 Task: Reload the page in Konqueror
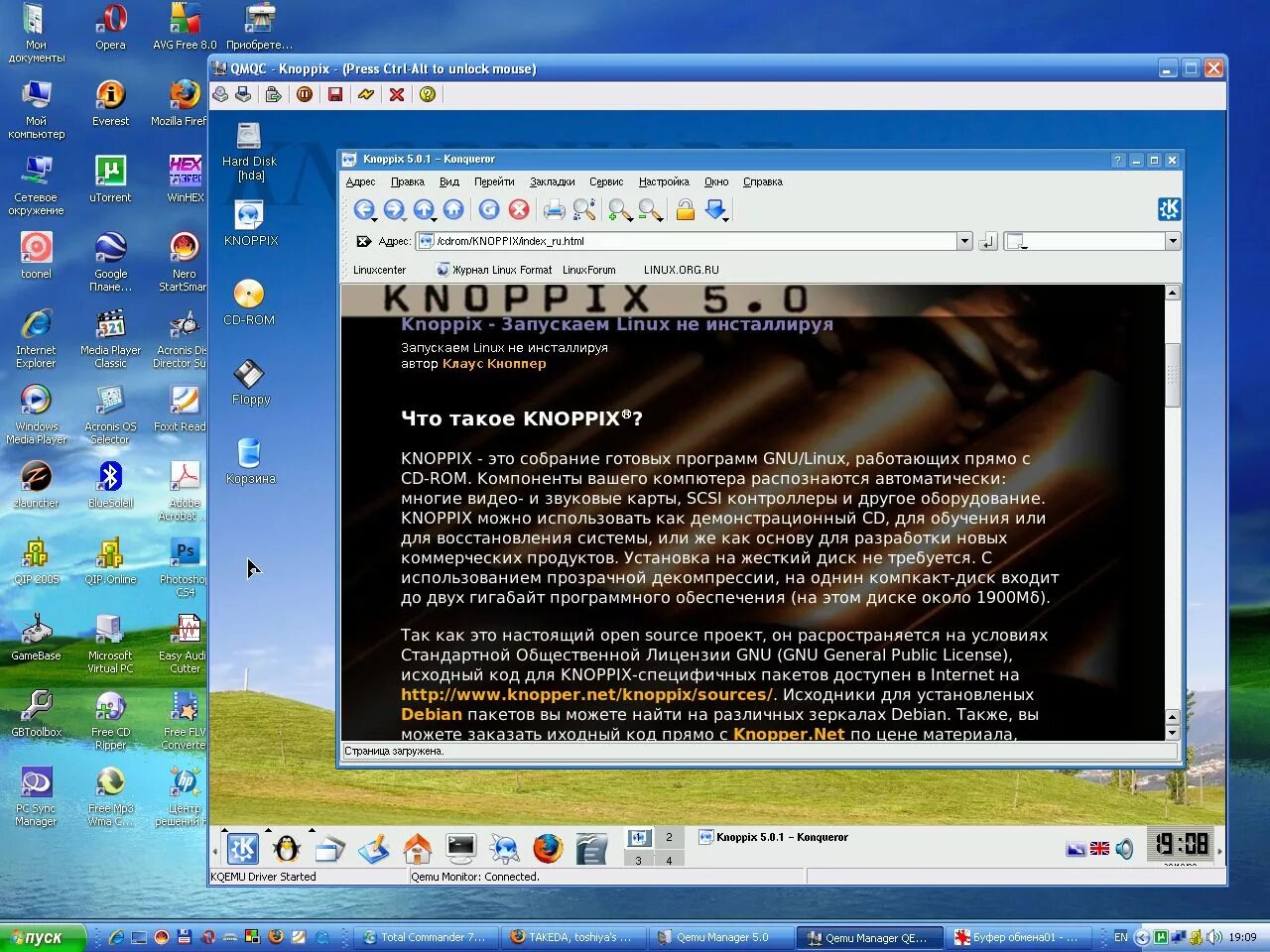[x=488, y=209]
